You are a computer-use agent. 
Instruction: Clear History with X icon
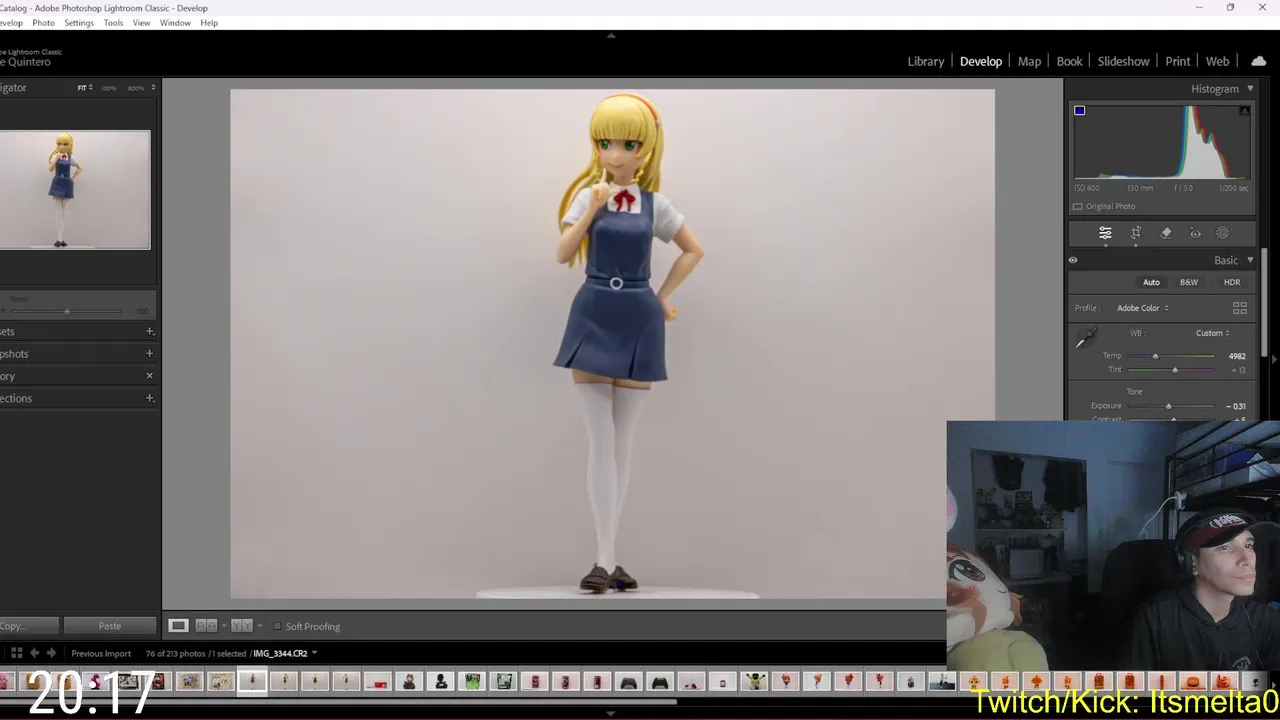pyautogui.click(x=150, y=376)
